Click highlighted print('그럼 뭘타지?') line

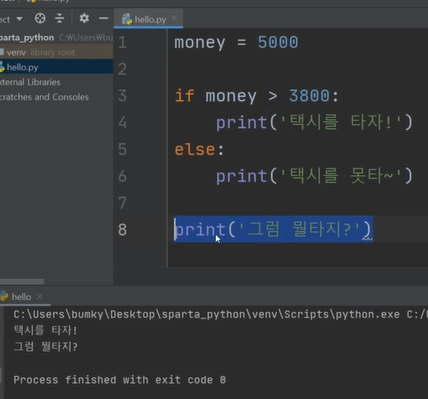(x=273, y=229)
